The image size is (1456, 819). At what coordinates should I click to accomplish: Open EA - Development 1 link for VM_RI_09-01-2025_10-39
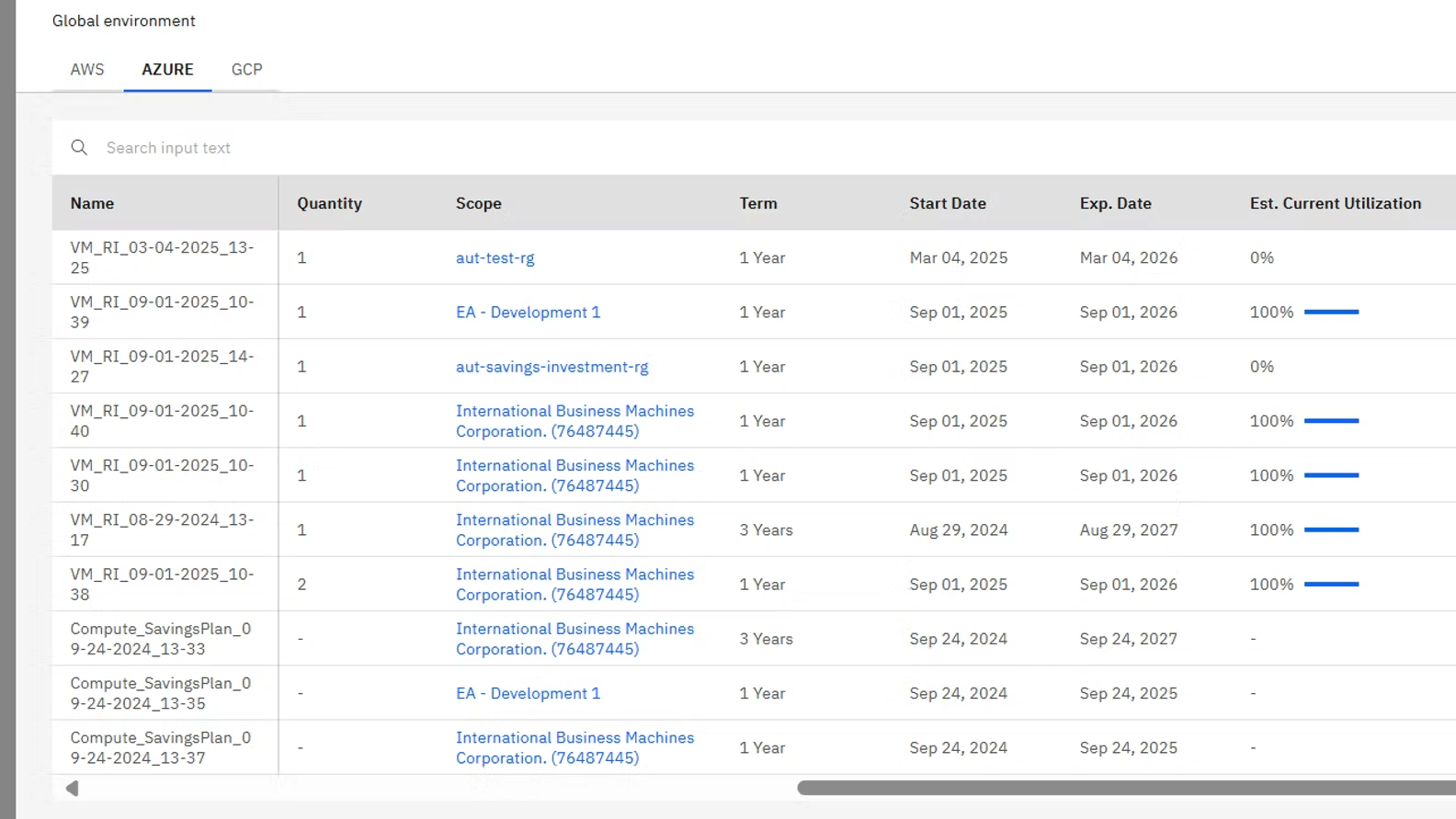528,313
